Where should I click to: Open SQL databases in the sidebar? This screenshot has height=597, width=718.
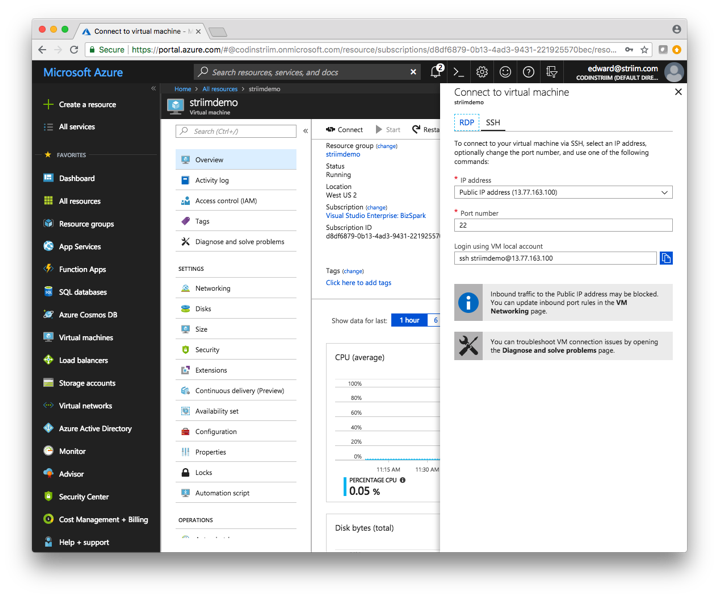point(82,292)
